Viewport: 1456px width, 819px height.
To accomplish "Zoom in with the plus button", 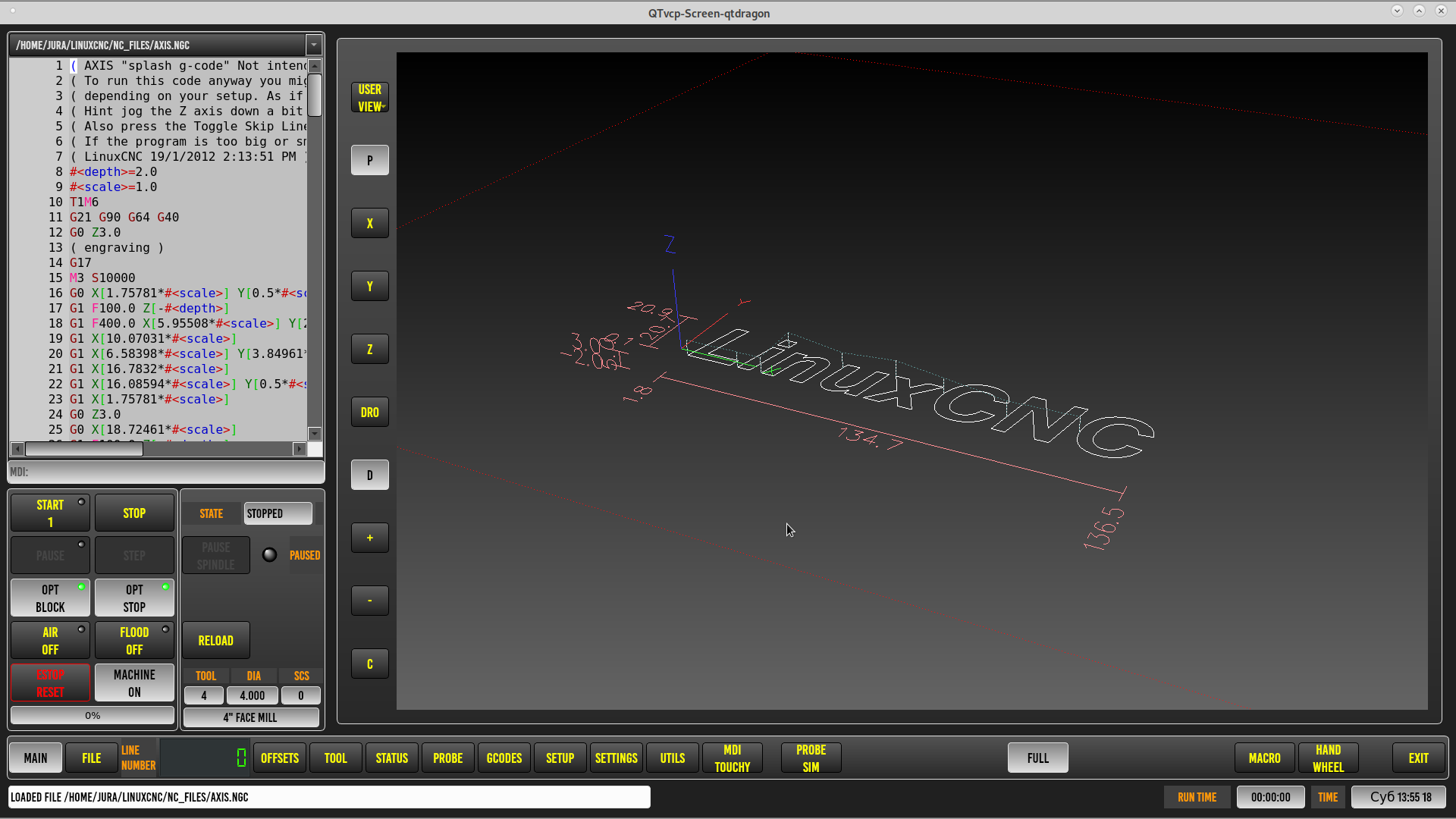I will click(x=369, y=538).
